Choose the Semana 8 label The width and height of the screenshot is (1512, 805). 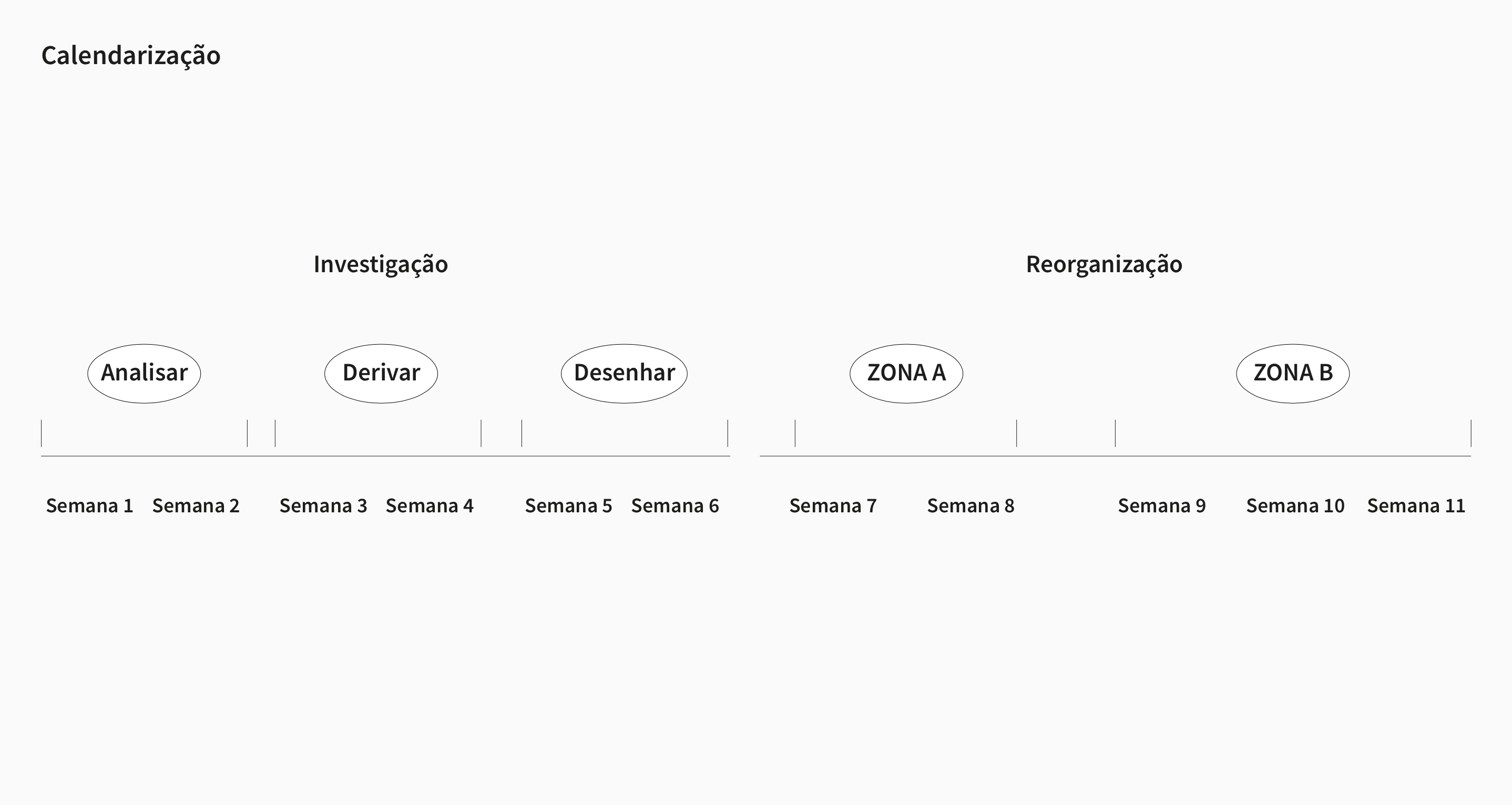click(971, 506)
